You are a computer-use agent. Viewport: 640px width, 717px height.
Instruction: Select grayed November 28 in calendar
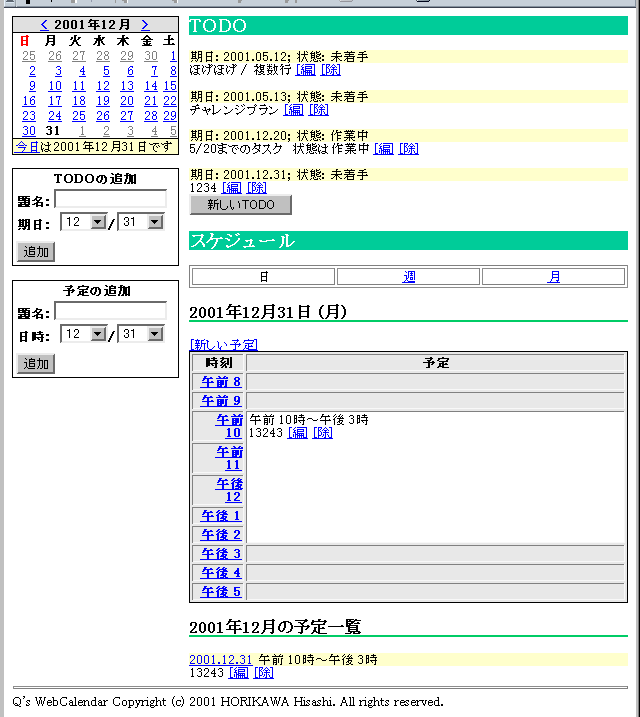[103, 56]
